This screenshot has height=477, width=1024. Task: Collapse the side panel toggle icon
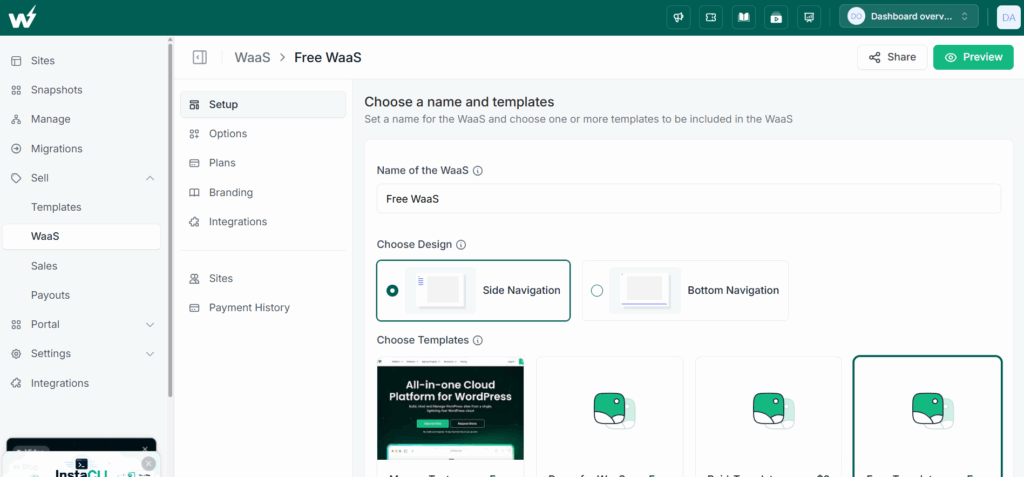[200, 58]
